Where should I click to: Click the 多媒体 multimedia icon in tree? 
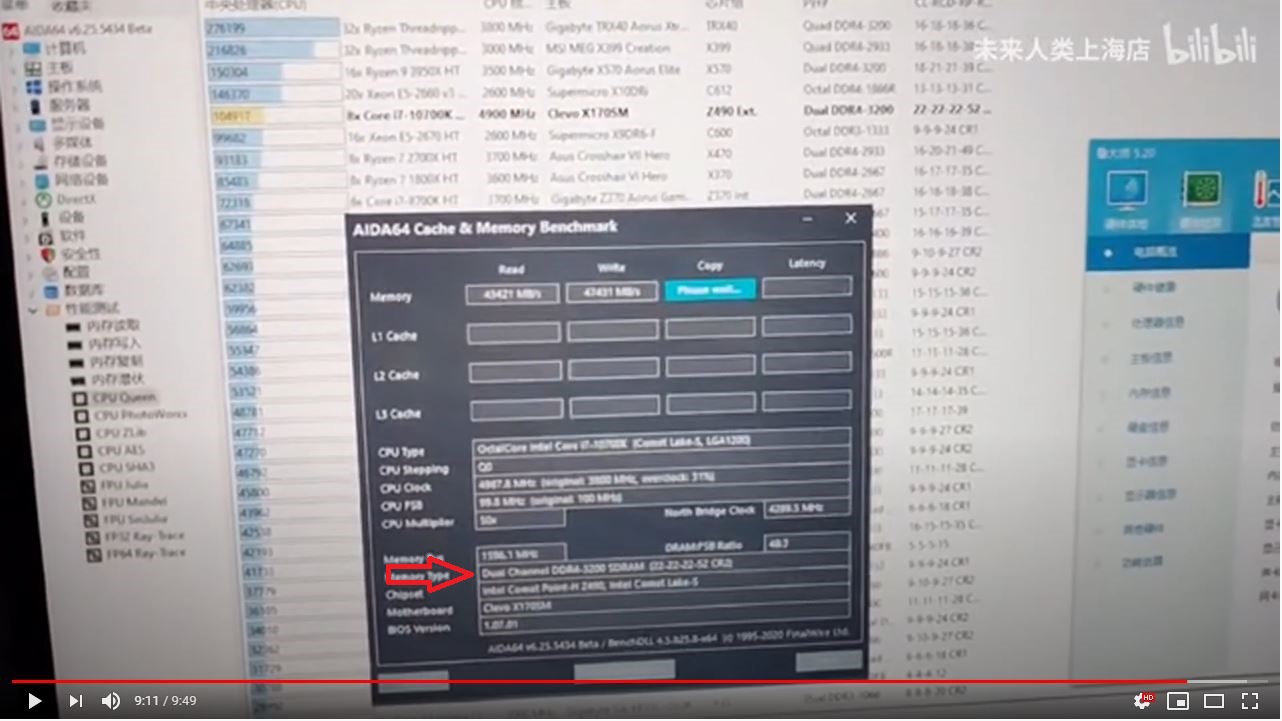(x=40, y=143)
